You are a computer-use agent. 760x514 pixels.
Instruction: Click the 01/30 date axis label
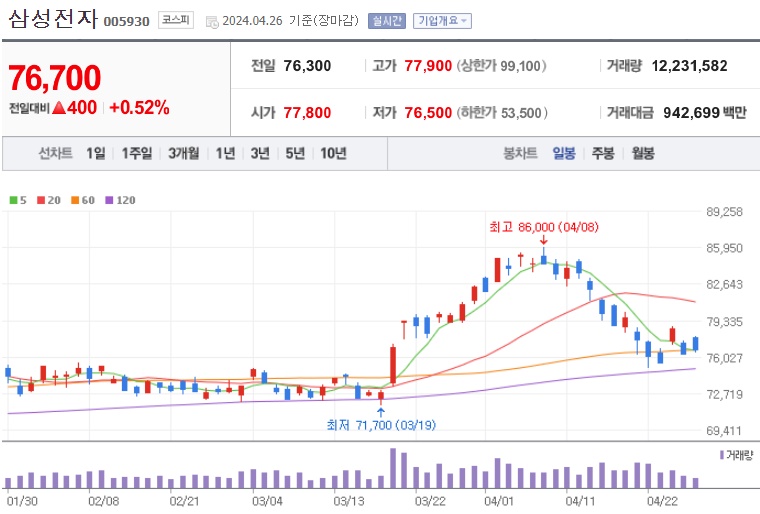(x=22, y=501)
